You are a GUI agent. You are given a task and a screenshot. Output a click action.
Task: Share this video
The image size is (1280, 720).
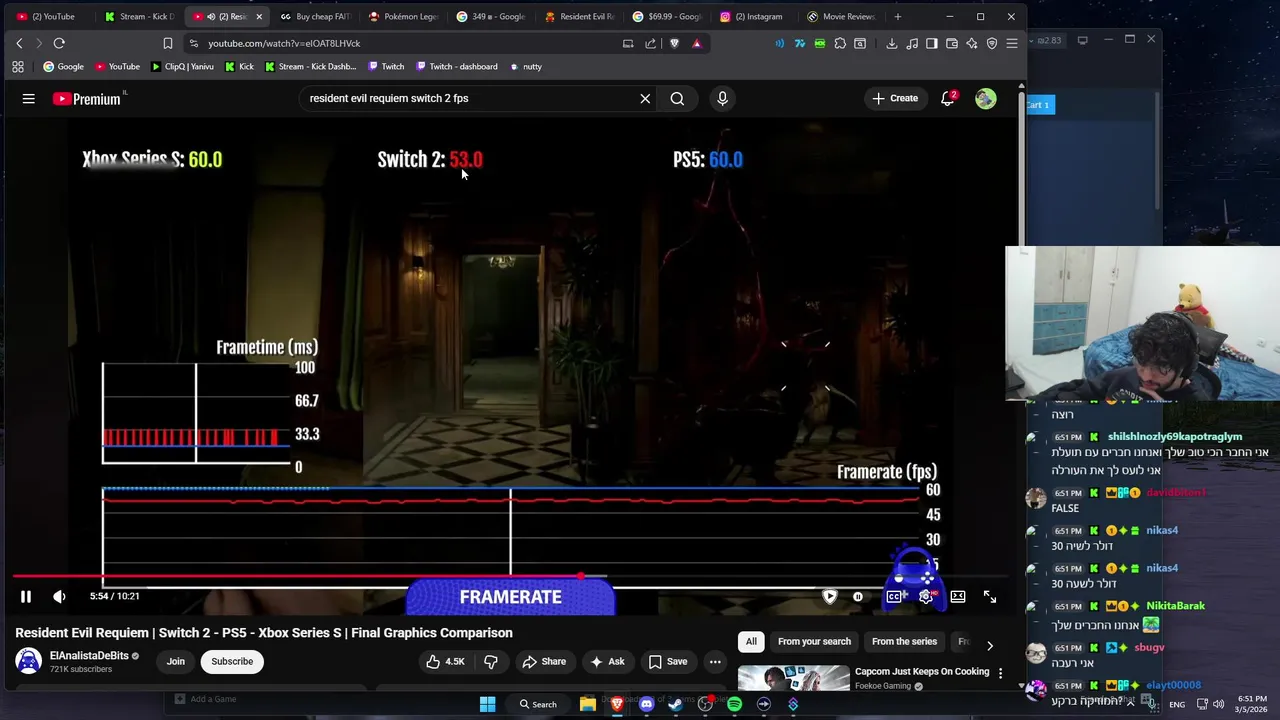click(x=544, y=661)
